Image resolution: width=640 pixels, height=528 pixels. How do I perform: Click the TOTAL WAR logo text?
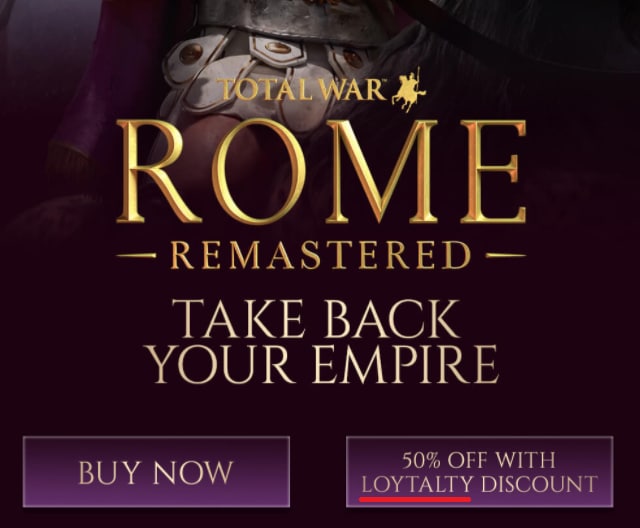point(301,89)
